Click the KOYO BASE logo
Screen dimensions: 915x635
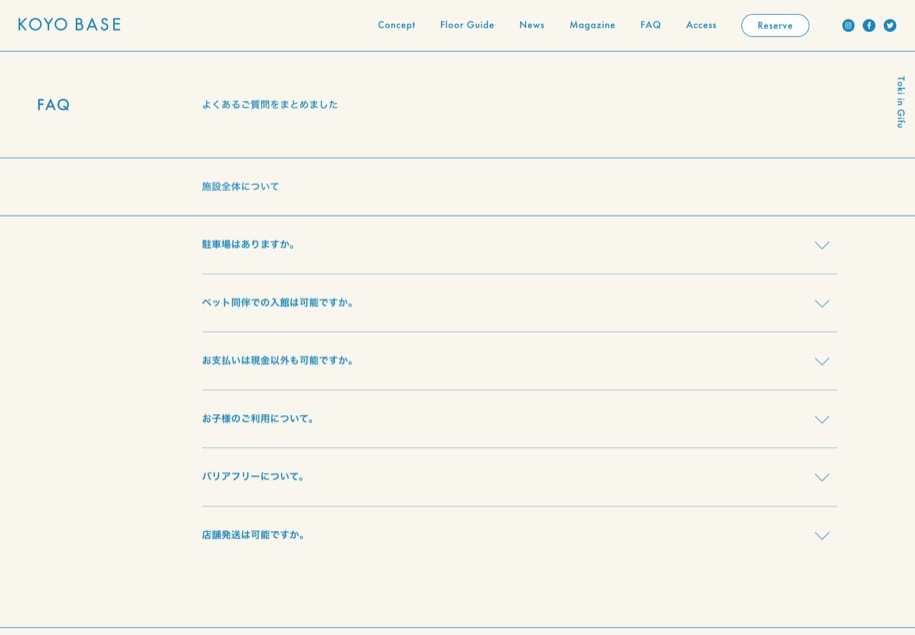pos(69,25)
